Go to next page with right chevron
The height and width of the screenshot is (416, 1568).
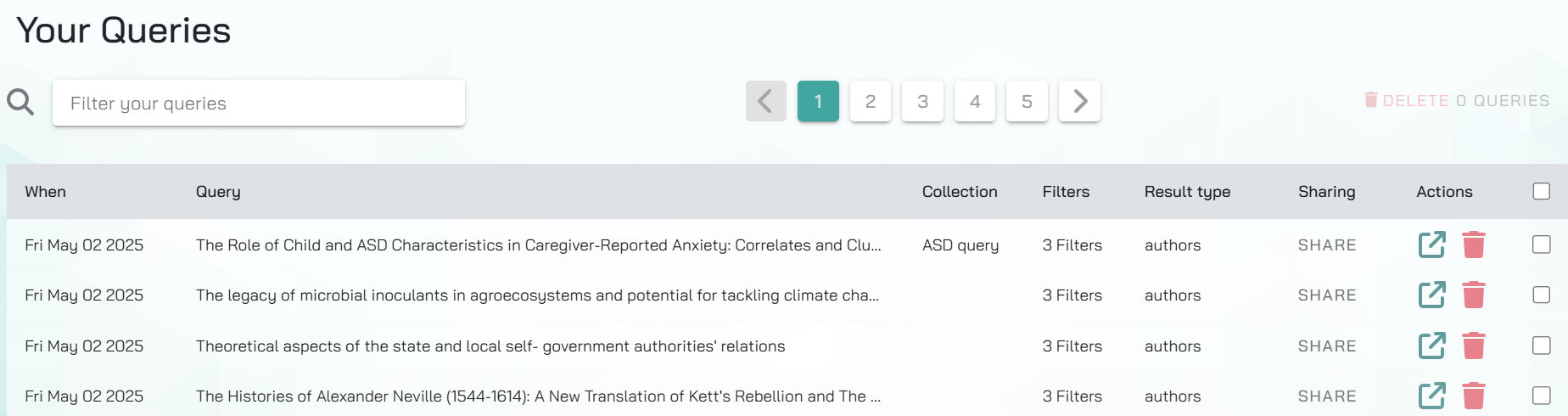1079,102
